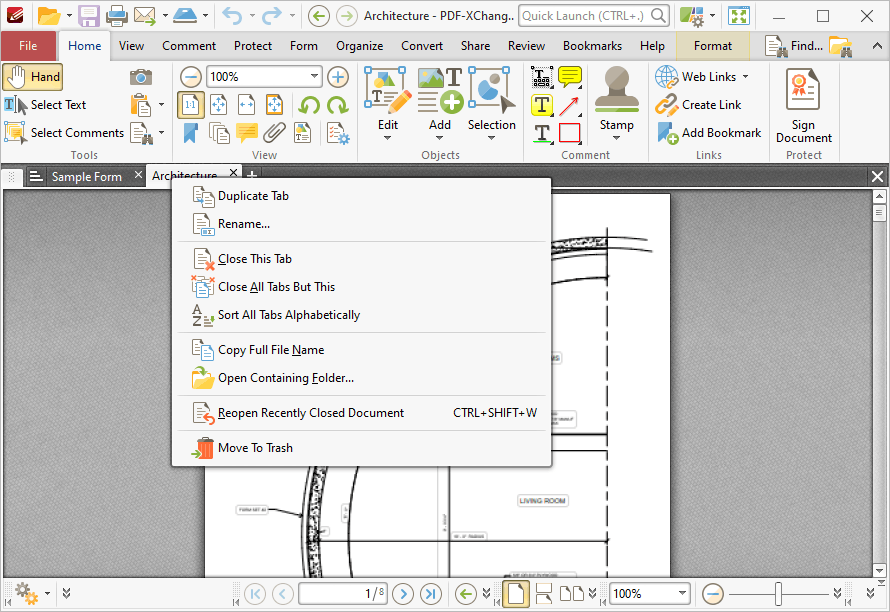Expand the Add objects dropdown
The width and height of the screenshot is (890, 612).
[439, 138]
